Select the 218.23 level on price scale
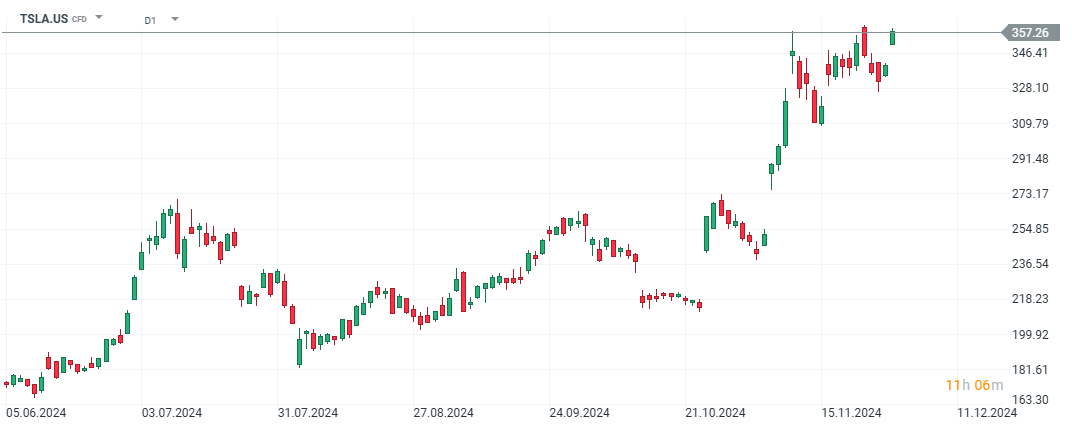The image size is (1072, 430). click(1030, 299)
